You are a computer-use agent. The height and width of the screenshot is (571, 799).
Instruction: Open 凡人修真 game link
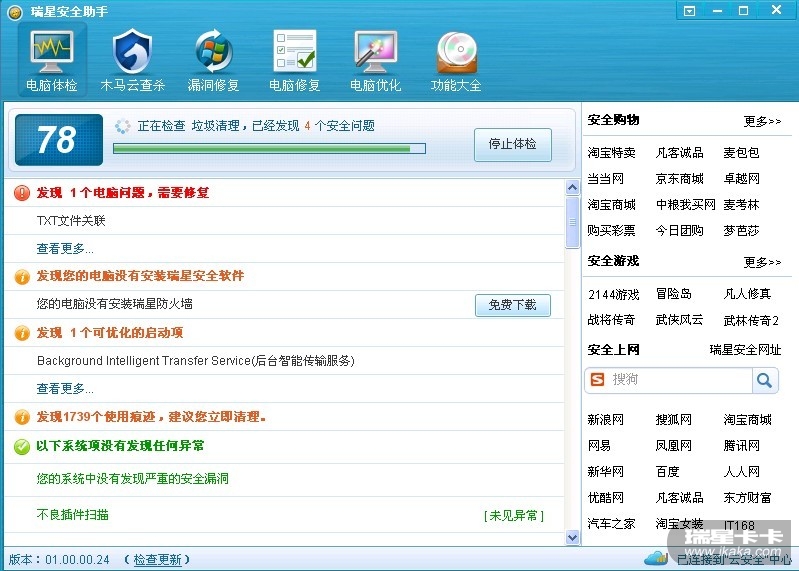pos(748,294)
